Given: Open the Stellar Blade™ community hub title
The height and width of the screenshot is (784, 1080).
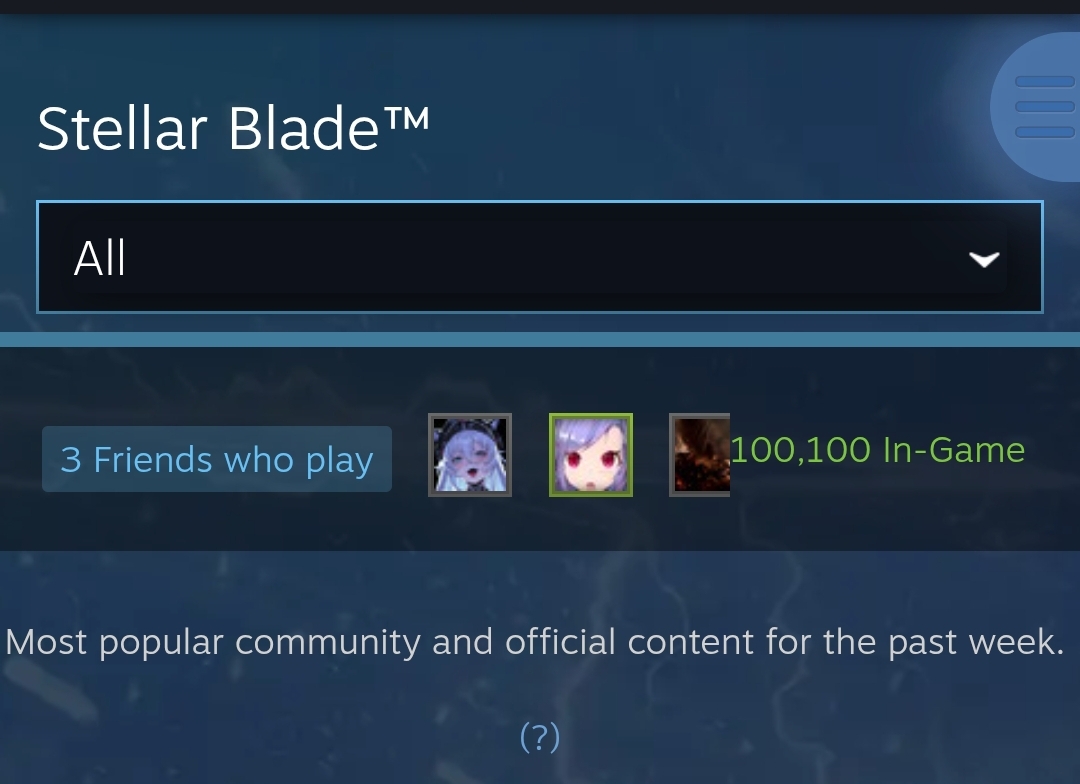Looking at the screenshot, I should 233,128.
